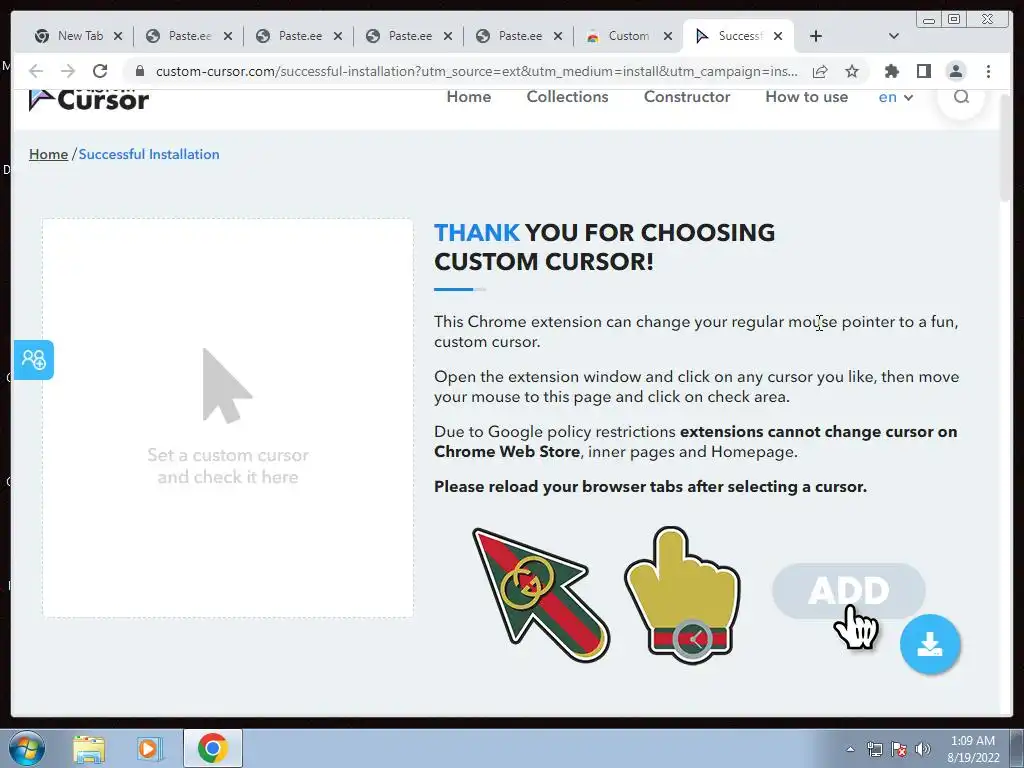
Task: Click the cursor check test area
Action: (x=227, y=418)
